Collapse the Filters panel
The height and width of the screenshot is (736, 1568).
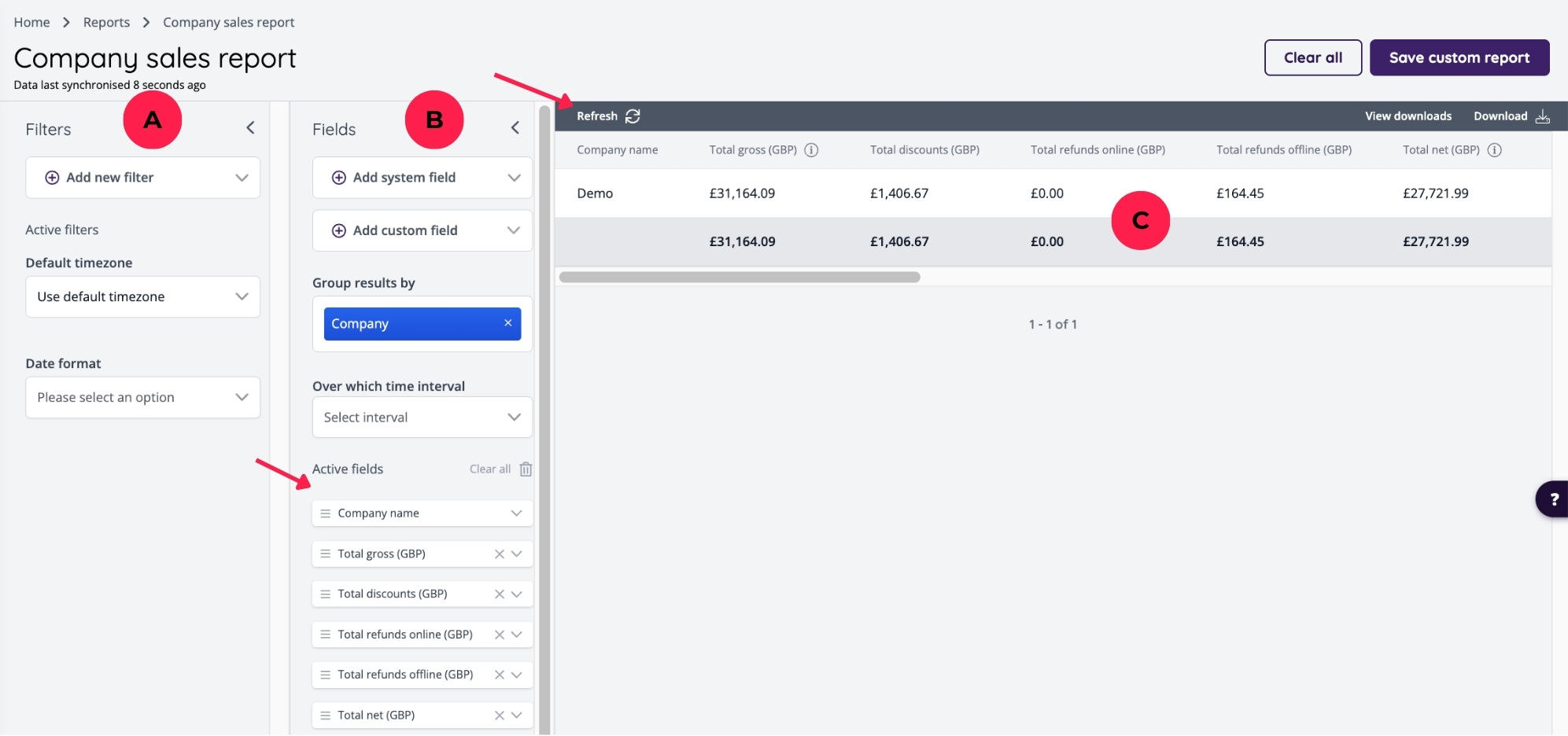point(250,127)
